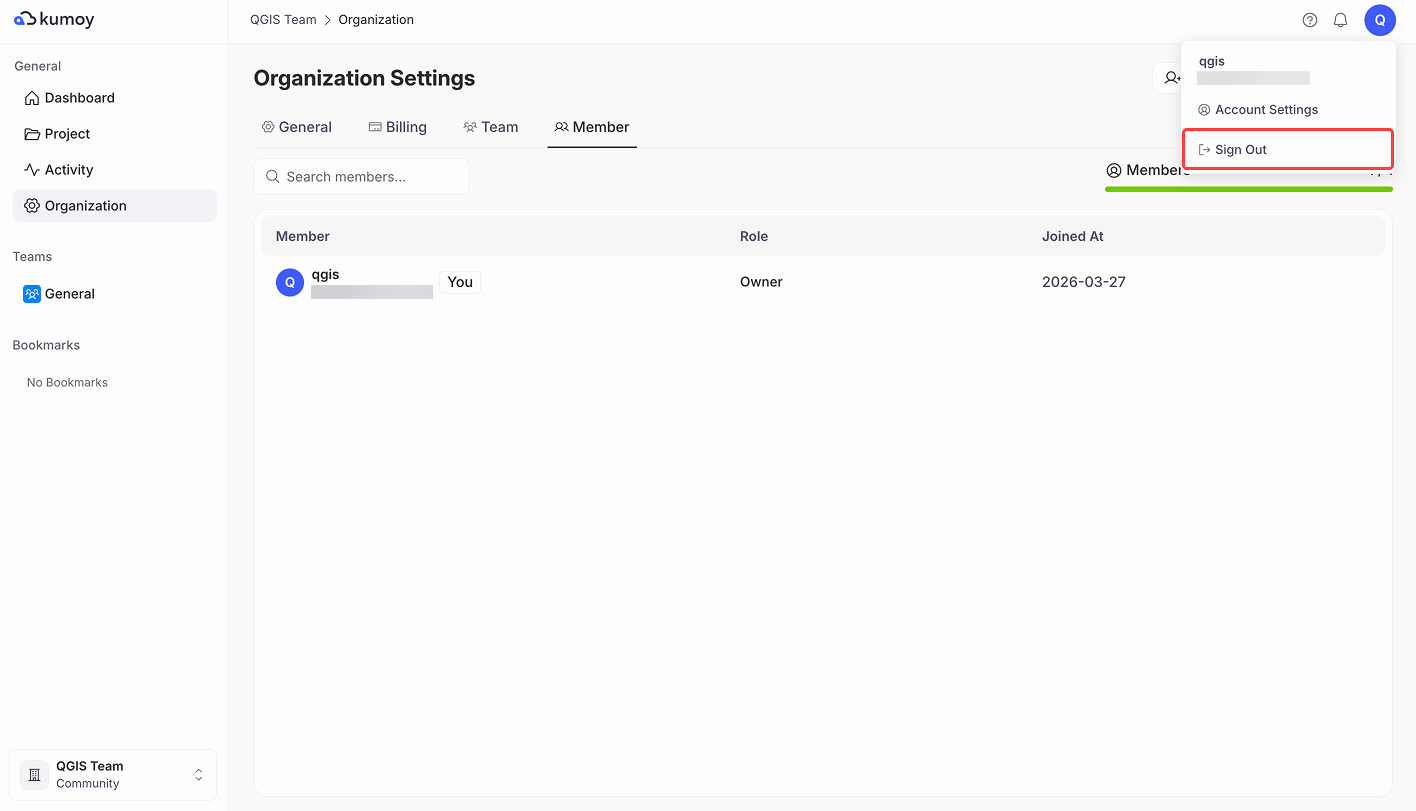1416x811 pixels.
Task: Click the green Members usage bar
Action: pyautogui.click(x=1248, y=189)
